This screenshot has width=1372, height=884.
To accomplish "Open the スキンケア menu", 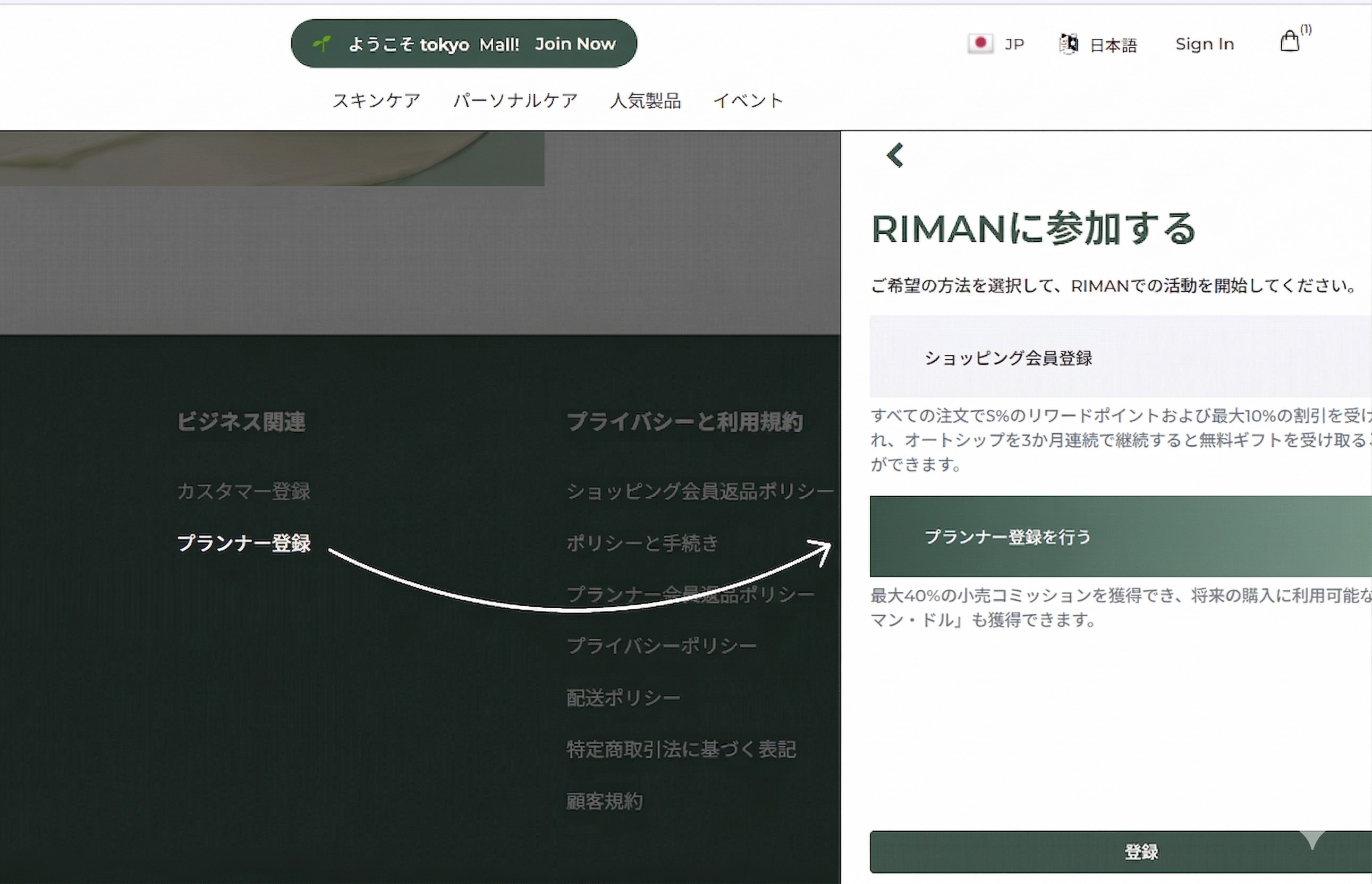I will [377, 100].
